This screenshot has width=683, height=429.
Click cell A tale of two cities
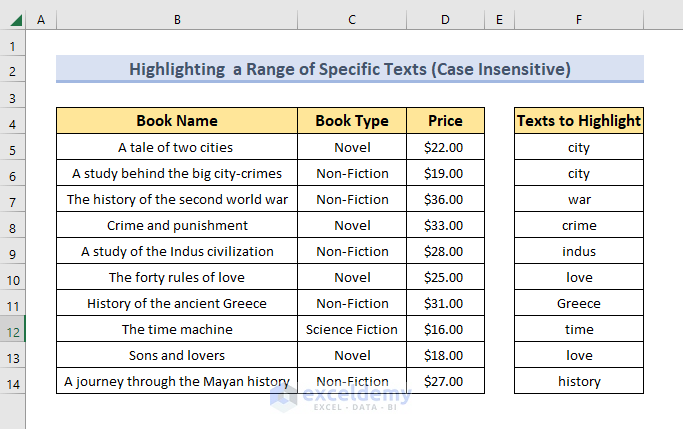[177, 147]
